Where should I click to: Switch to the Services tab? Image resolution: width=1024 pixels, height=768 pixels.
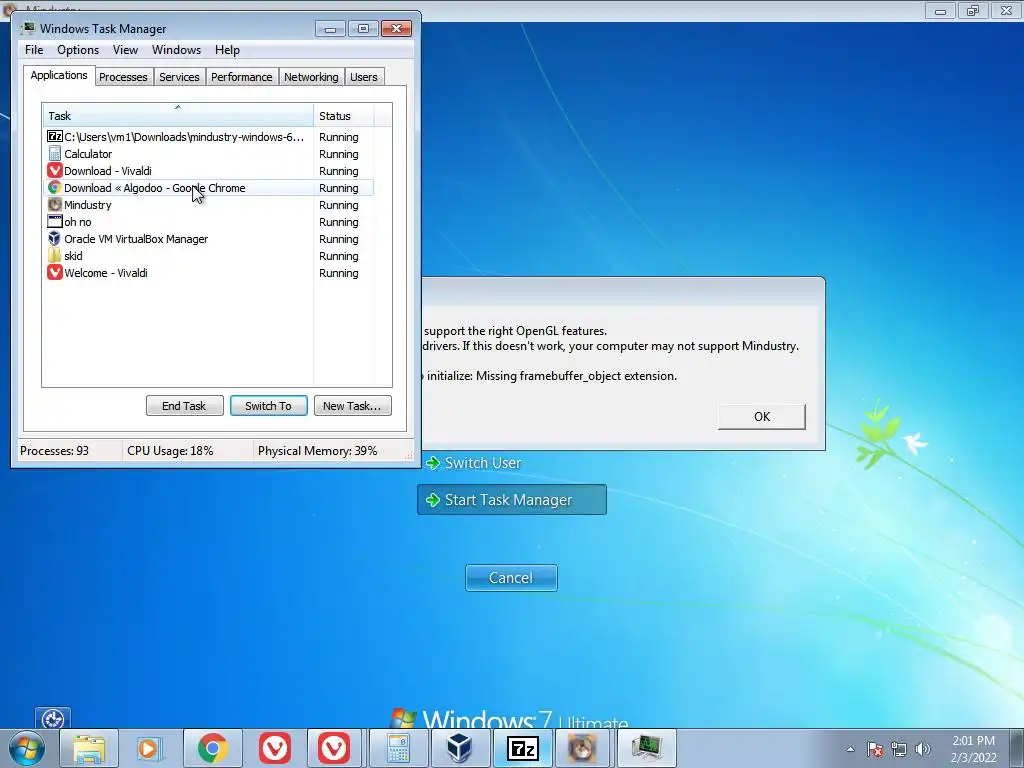[179, 77]
